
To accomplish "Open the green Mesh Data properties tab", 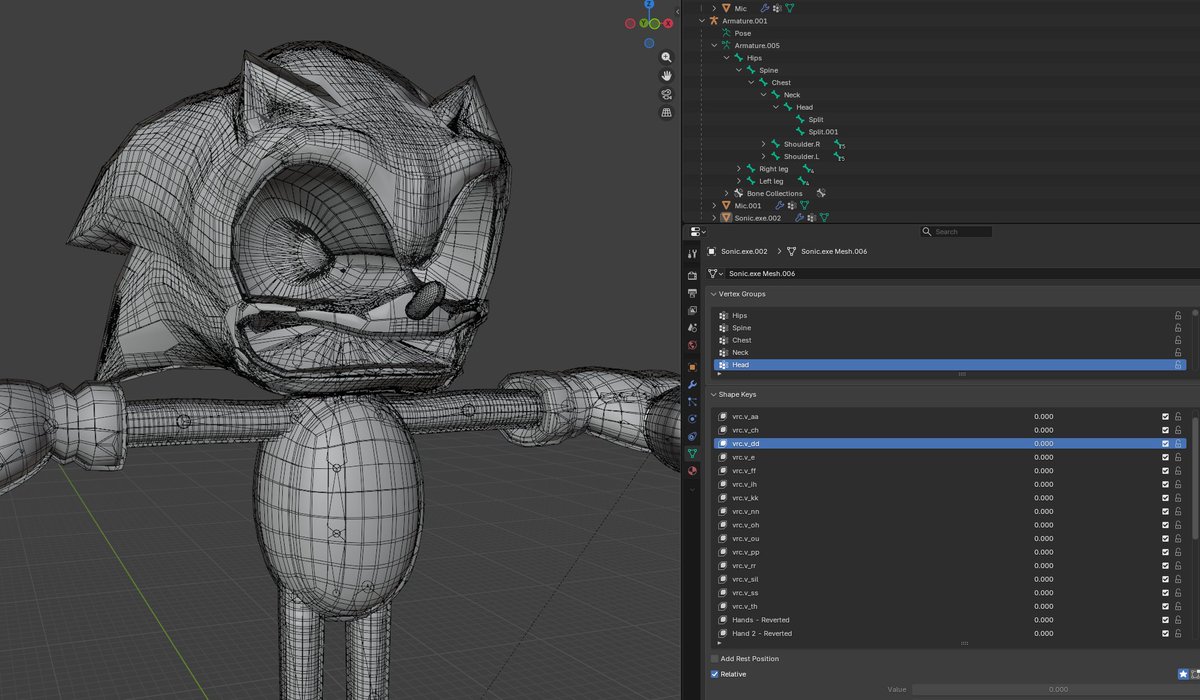I will pyautogui.click(x=692, y=453).
